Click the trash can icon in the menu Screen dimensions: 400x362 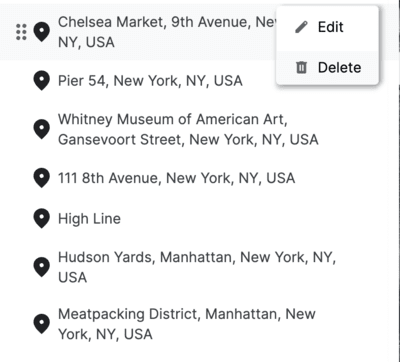coord(301,68)
